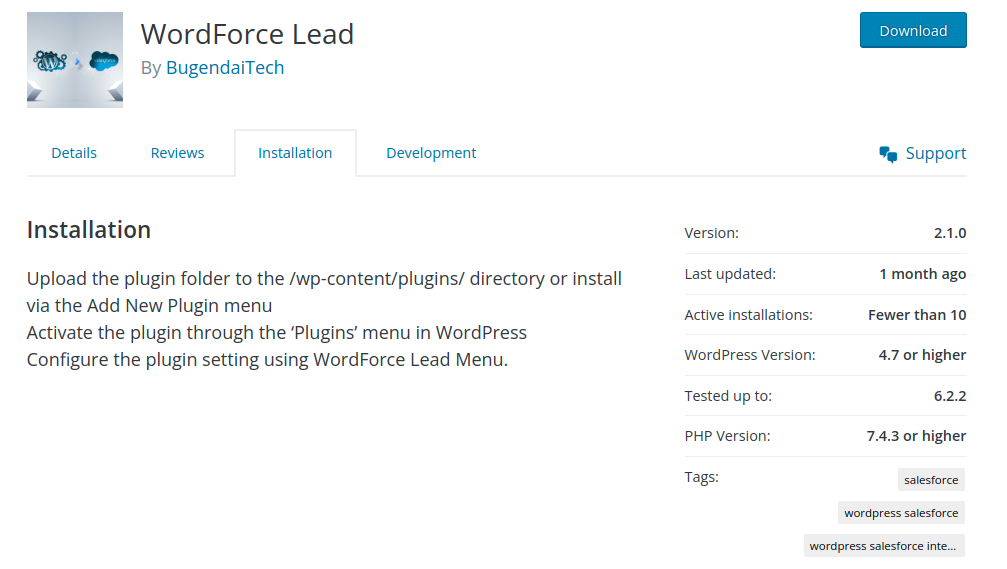Click the 'Fewer than 10' installations value
The image size is (1007, 569).
click(917, 315)
